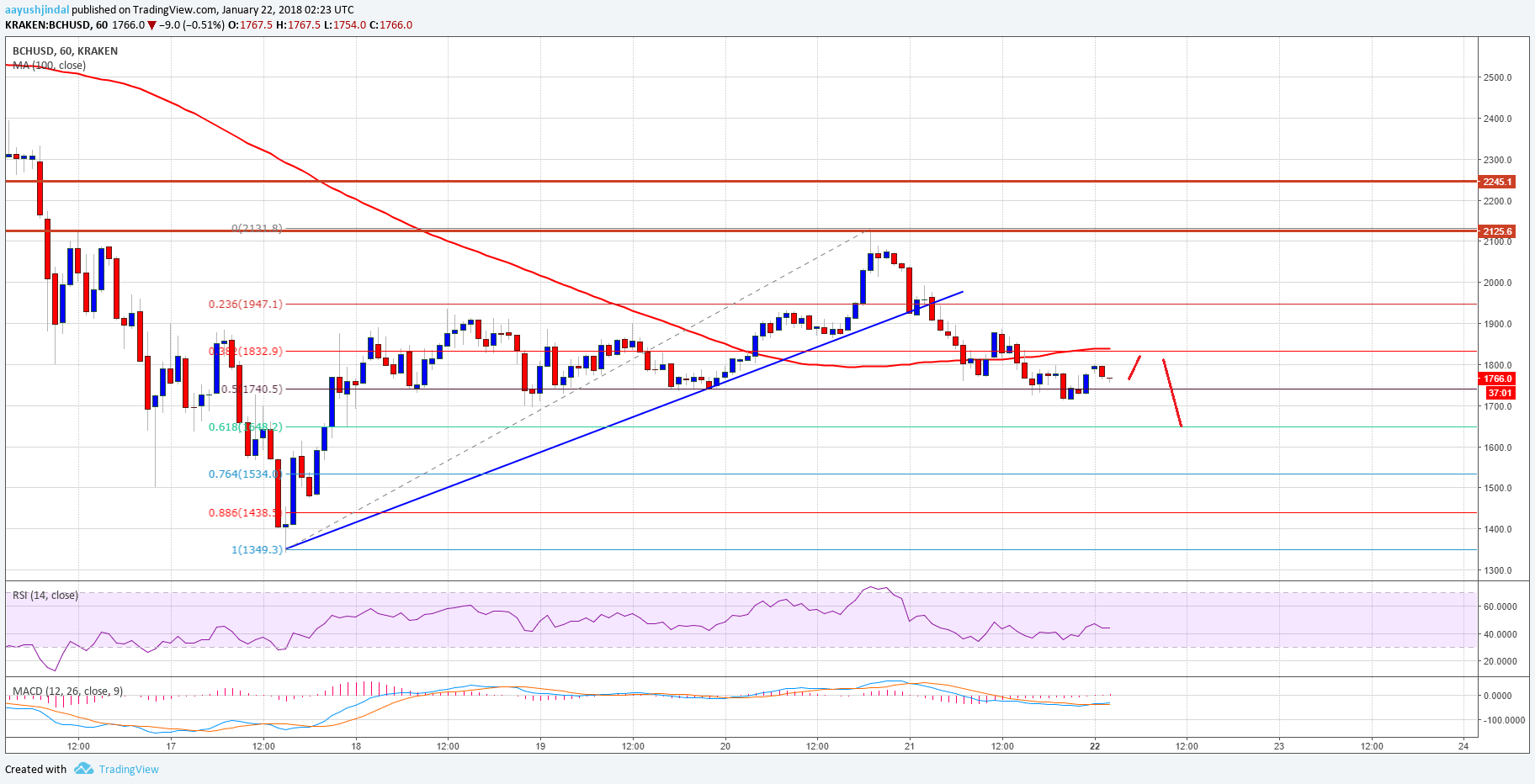
Task: Click the 0.764(1534.0) Fibonacci level label
Action: coord(245,474)
